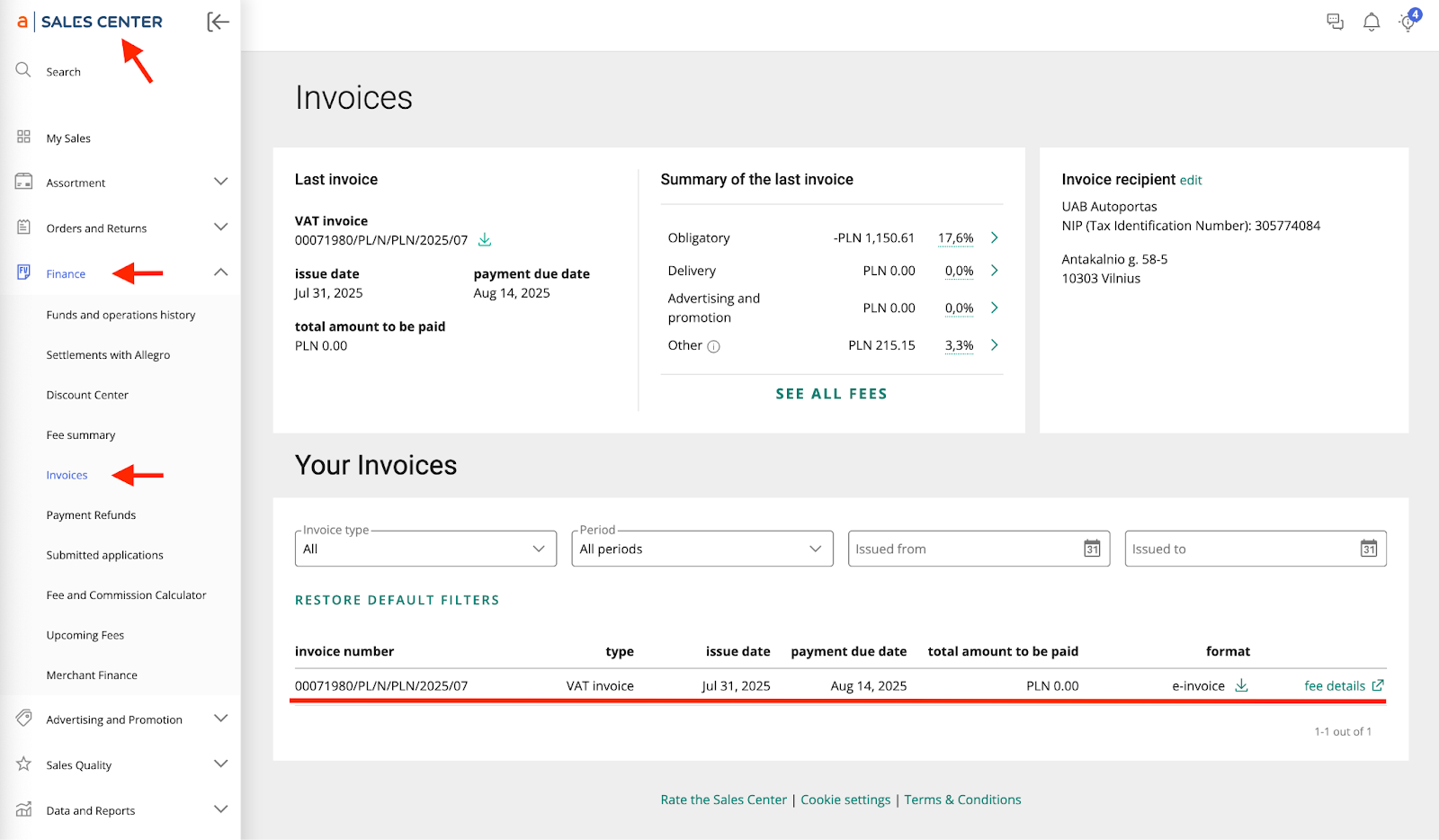
Task: Open Fee summary page
Action: pos(81,435)
